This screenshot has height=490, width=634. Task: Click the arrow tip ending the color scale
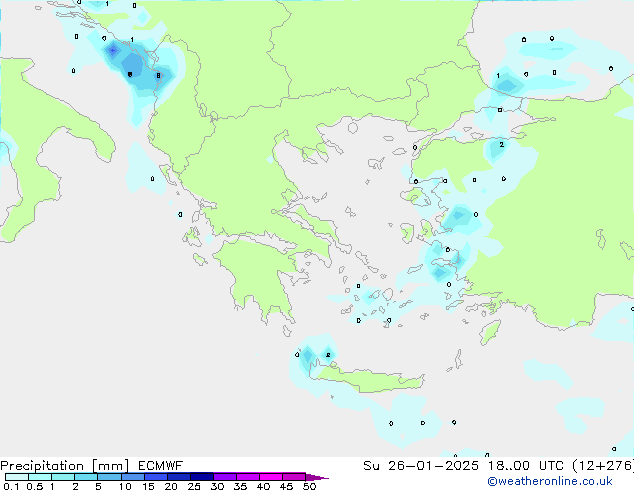[x=324, y=477]
